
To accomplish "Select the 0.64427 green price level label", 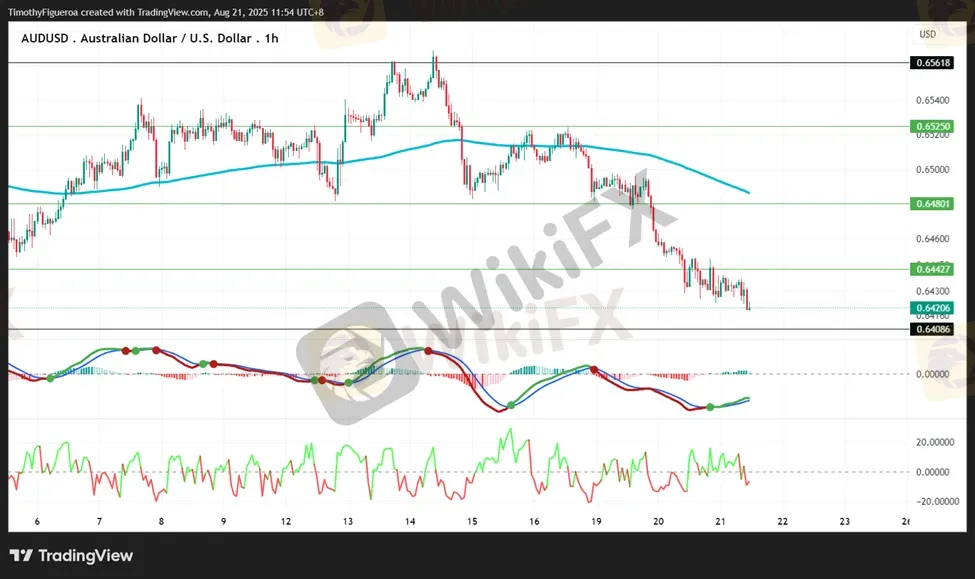I will coord(932,269).
